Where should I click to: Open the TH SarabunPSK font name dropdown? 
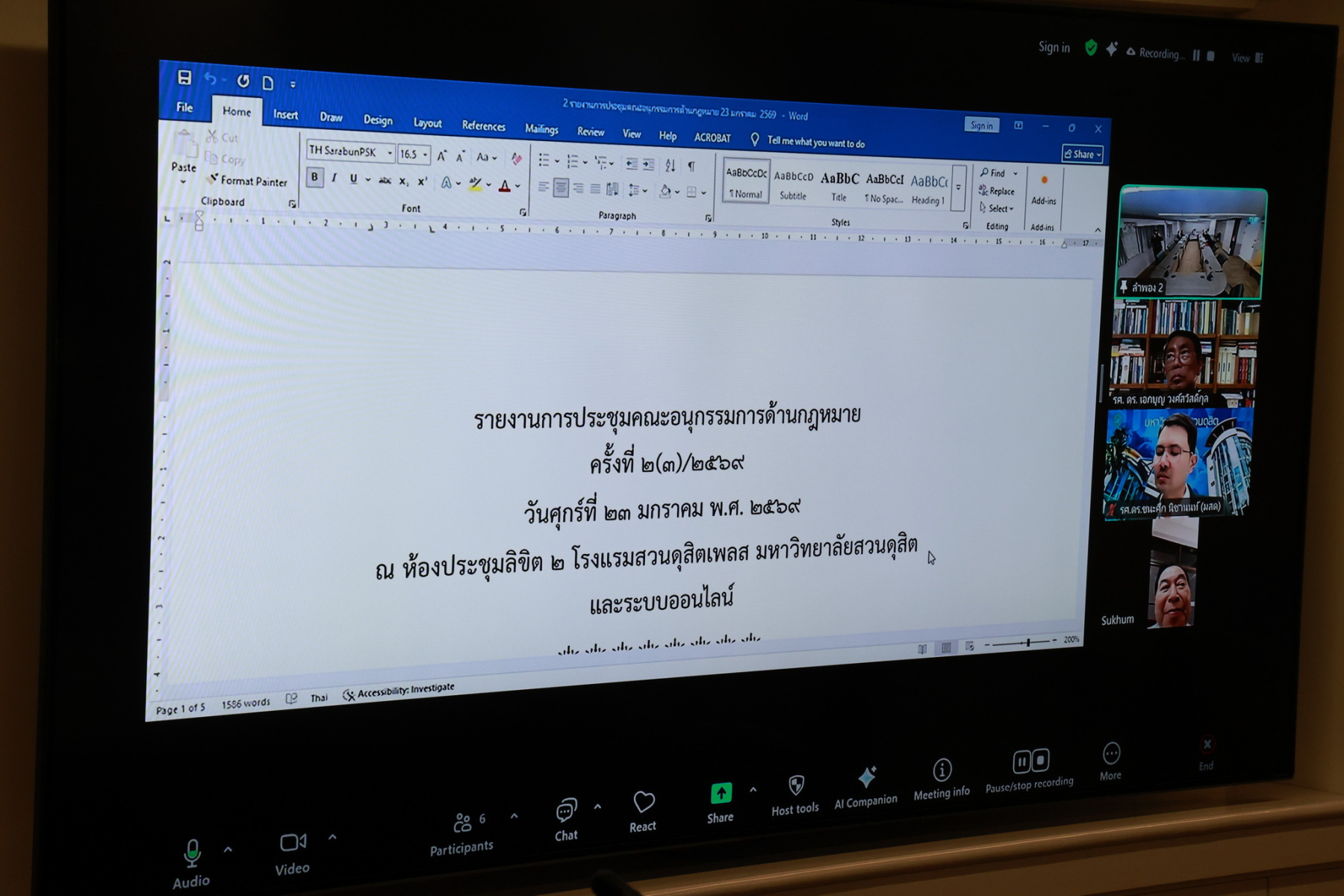pos(390,153)
